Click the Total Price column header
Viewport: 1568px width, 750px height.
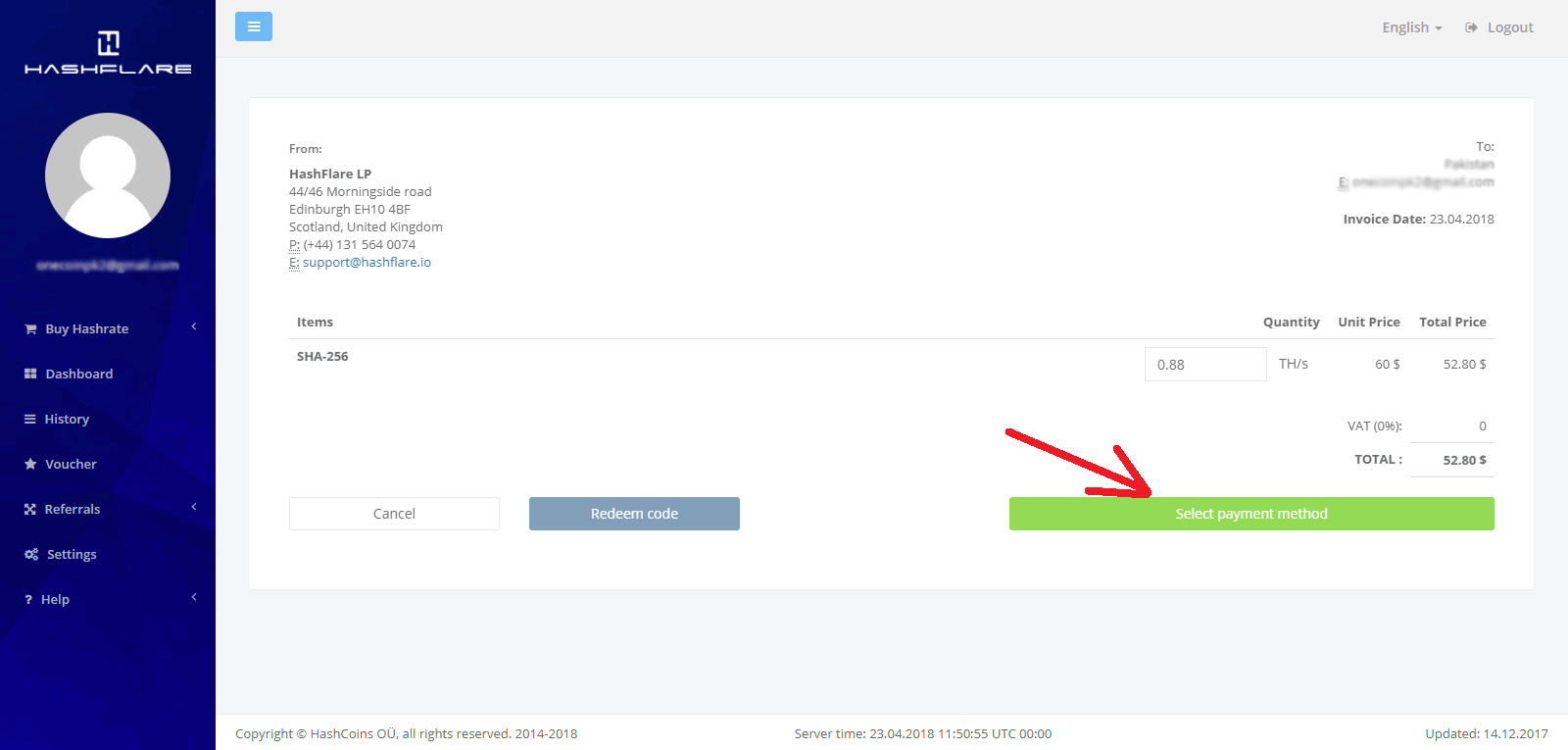pyautogui.click(x=1452, y=323)
